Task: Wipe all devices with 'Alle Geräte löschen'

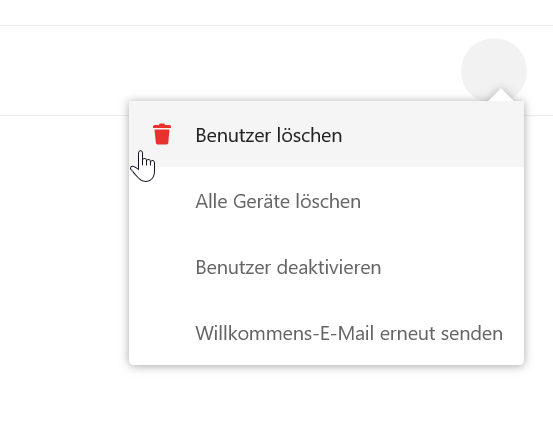Action: click(326, 200)
